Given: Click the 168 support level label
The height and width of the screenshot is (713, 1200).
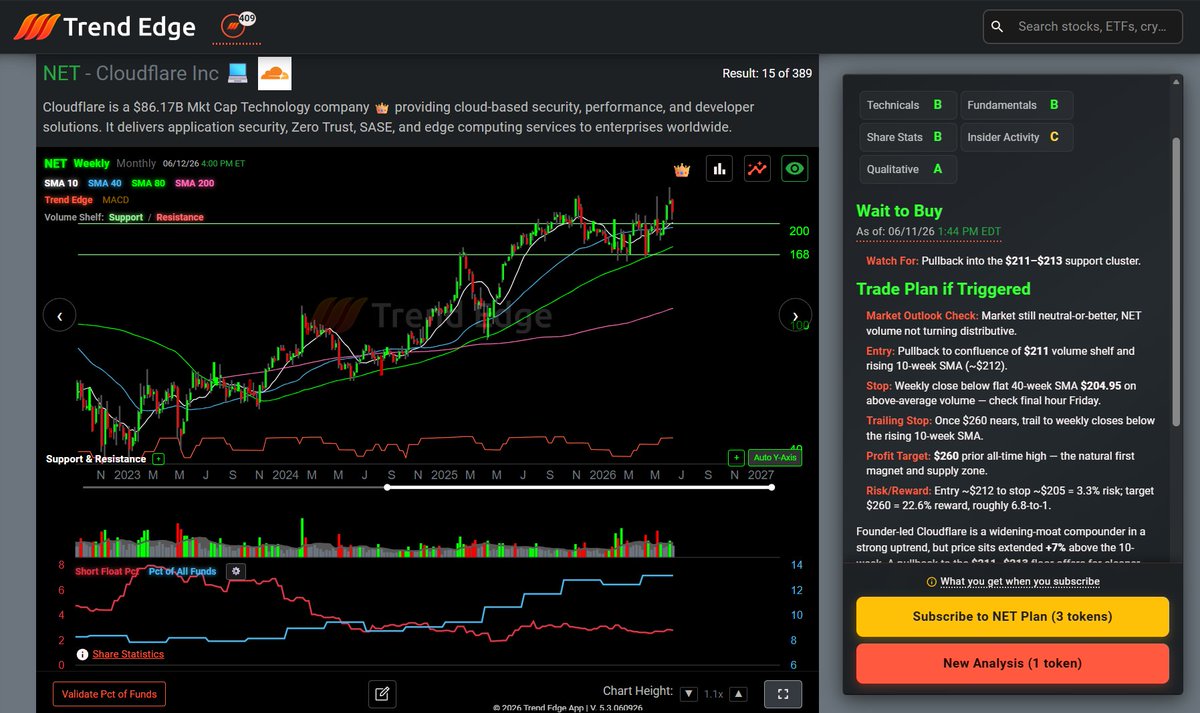Looking at the screenshot, I should [799, 255].
